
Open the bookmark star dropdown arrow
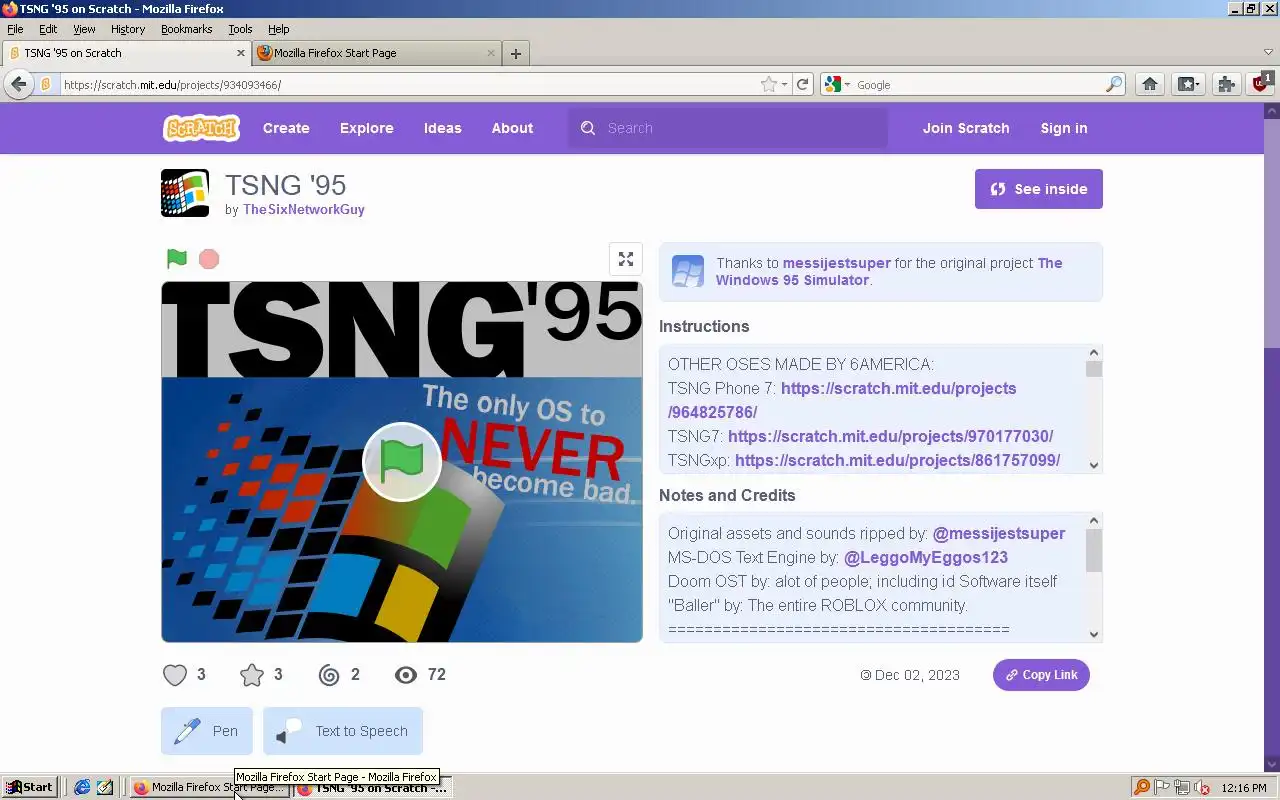pos(784,85)
